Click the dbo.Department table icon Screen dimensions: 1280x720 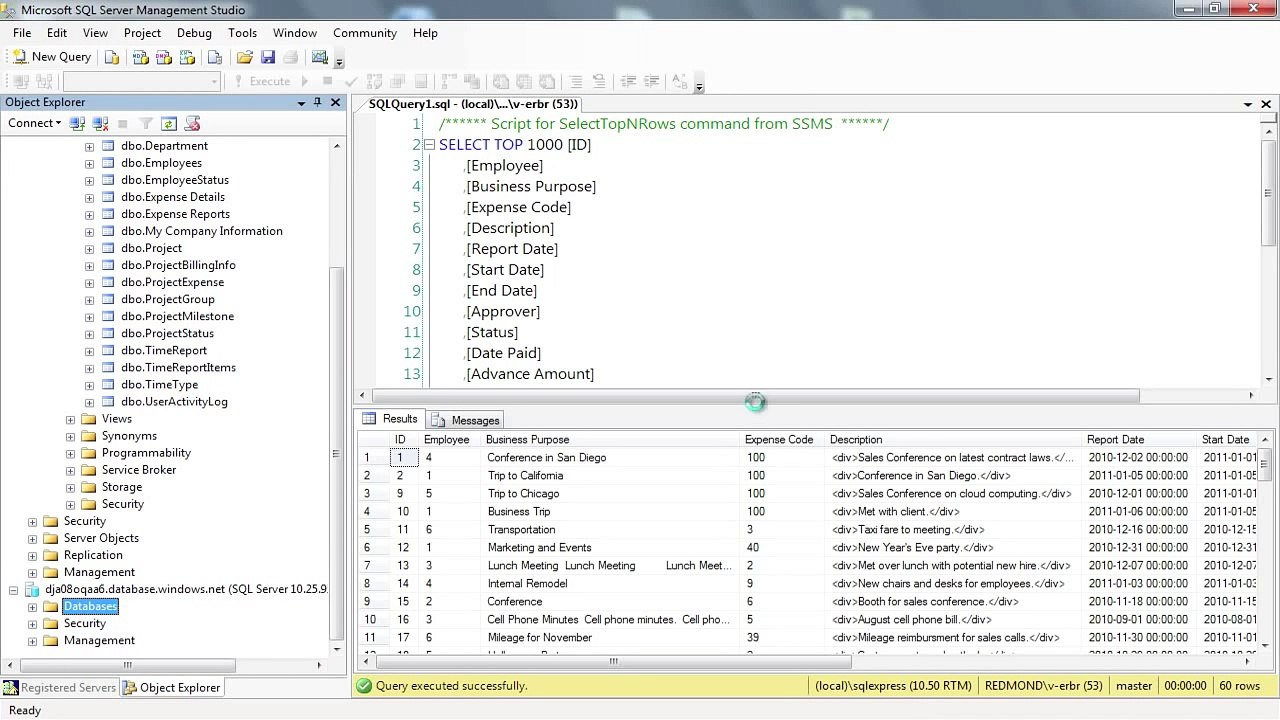click(108, 146)
